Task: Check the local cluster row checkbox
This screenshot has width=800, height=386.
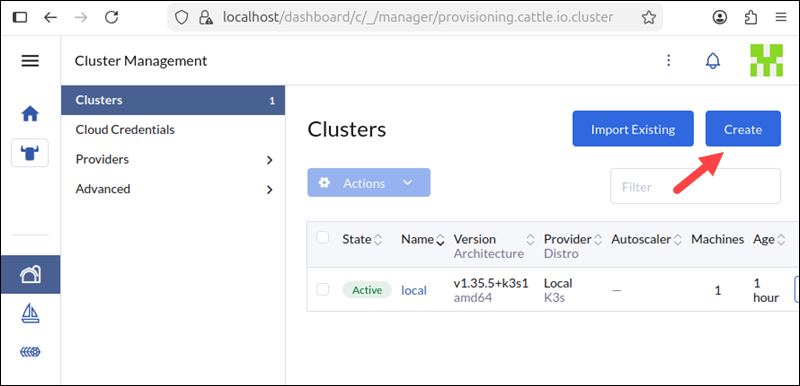Action: (x=322, y=290)
